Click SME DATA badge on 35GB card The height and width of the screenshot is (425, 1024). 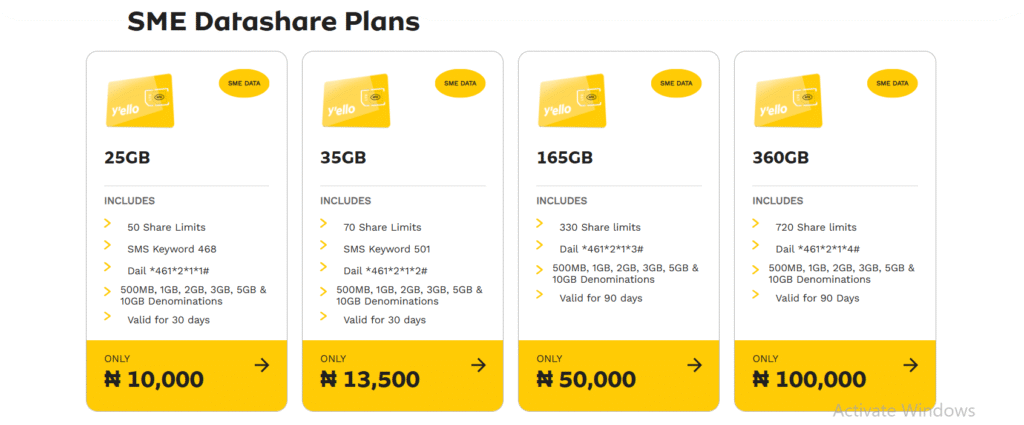[x=460, y=84]
